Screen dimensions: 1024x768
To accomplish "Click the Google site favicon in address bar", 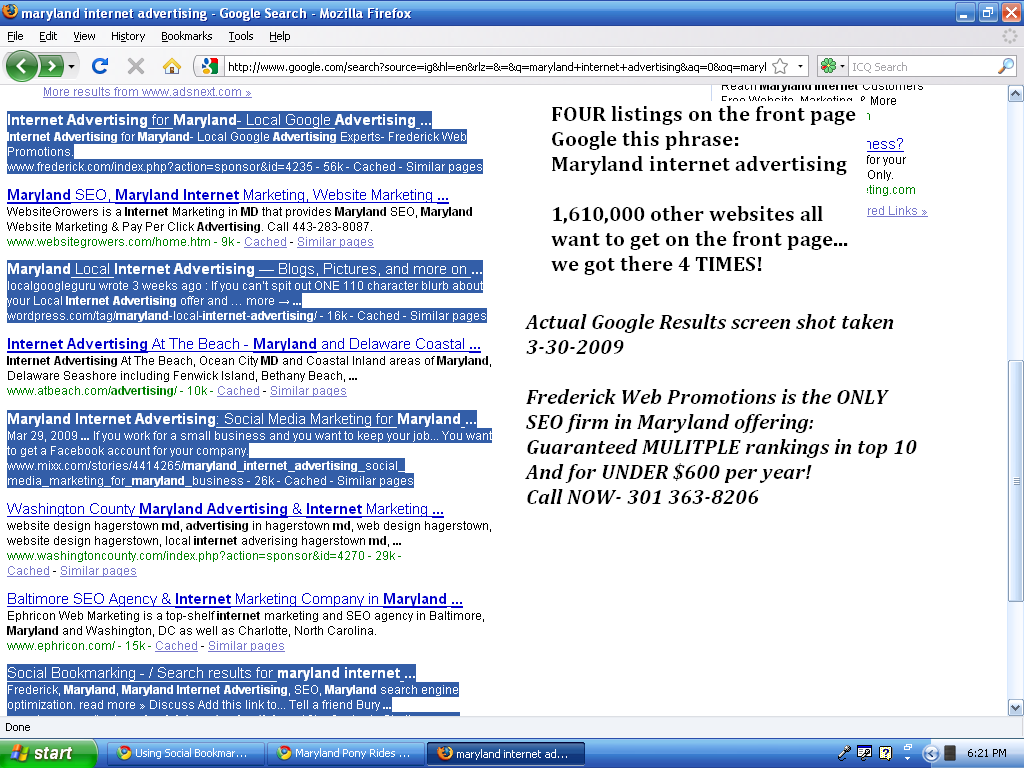I will click(210, 66).
